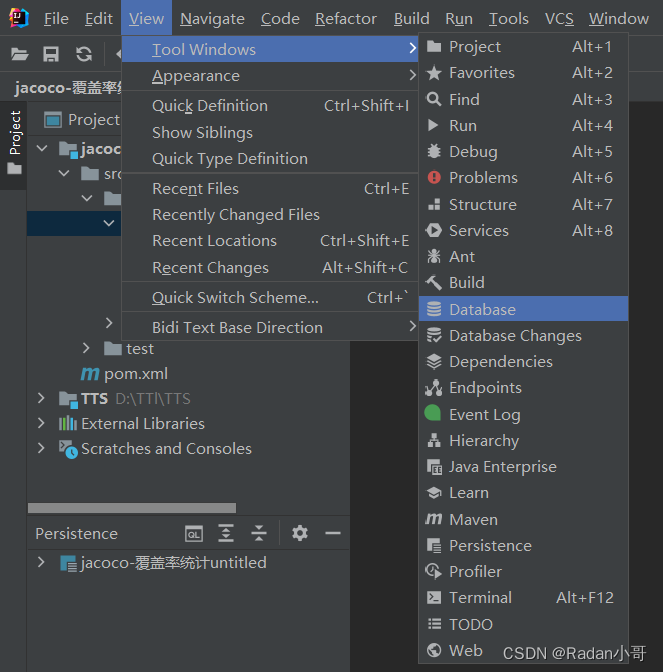Click the Build hammer icon
Viewport: 663px width, 672px height.
434,282
